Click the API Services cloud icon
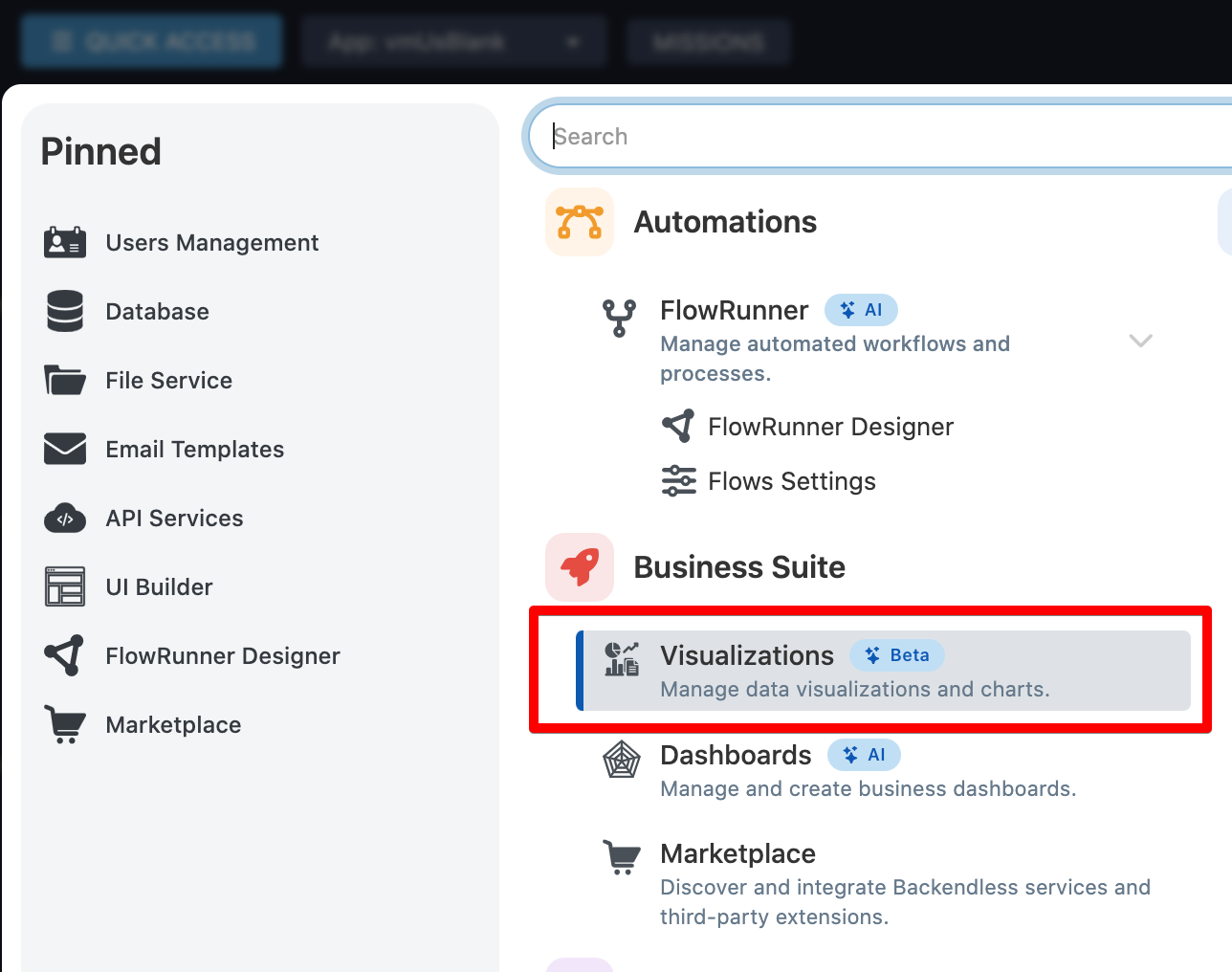 point(65,519)
